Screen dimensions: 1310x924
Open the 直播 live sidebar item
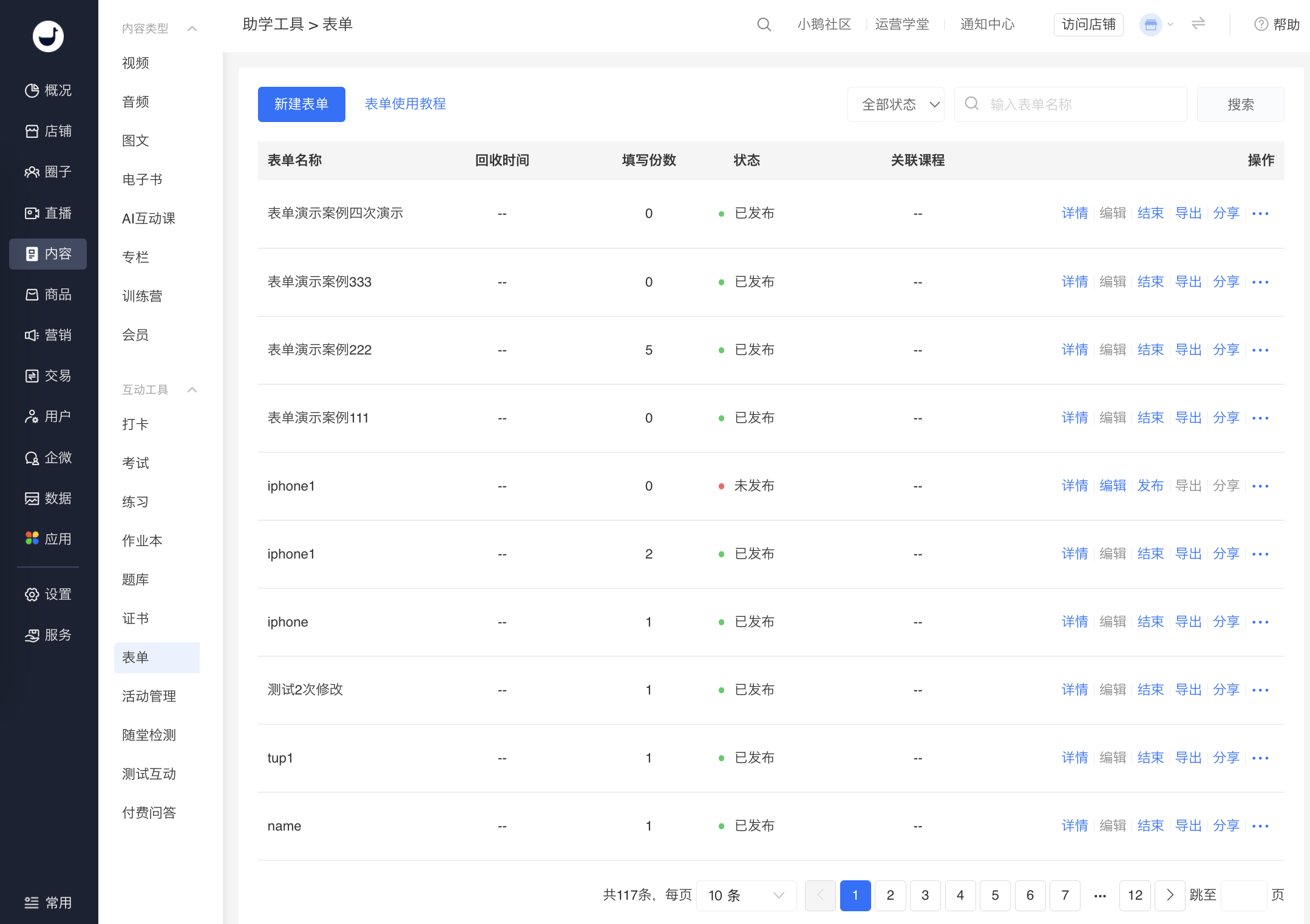pyautogui.click(x=48, y=213)
